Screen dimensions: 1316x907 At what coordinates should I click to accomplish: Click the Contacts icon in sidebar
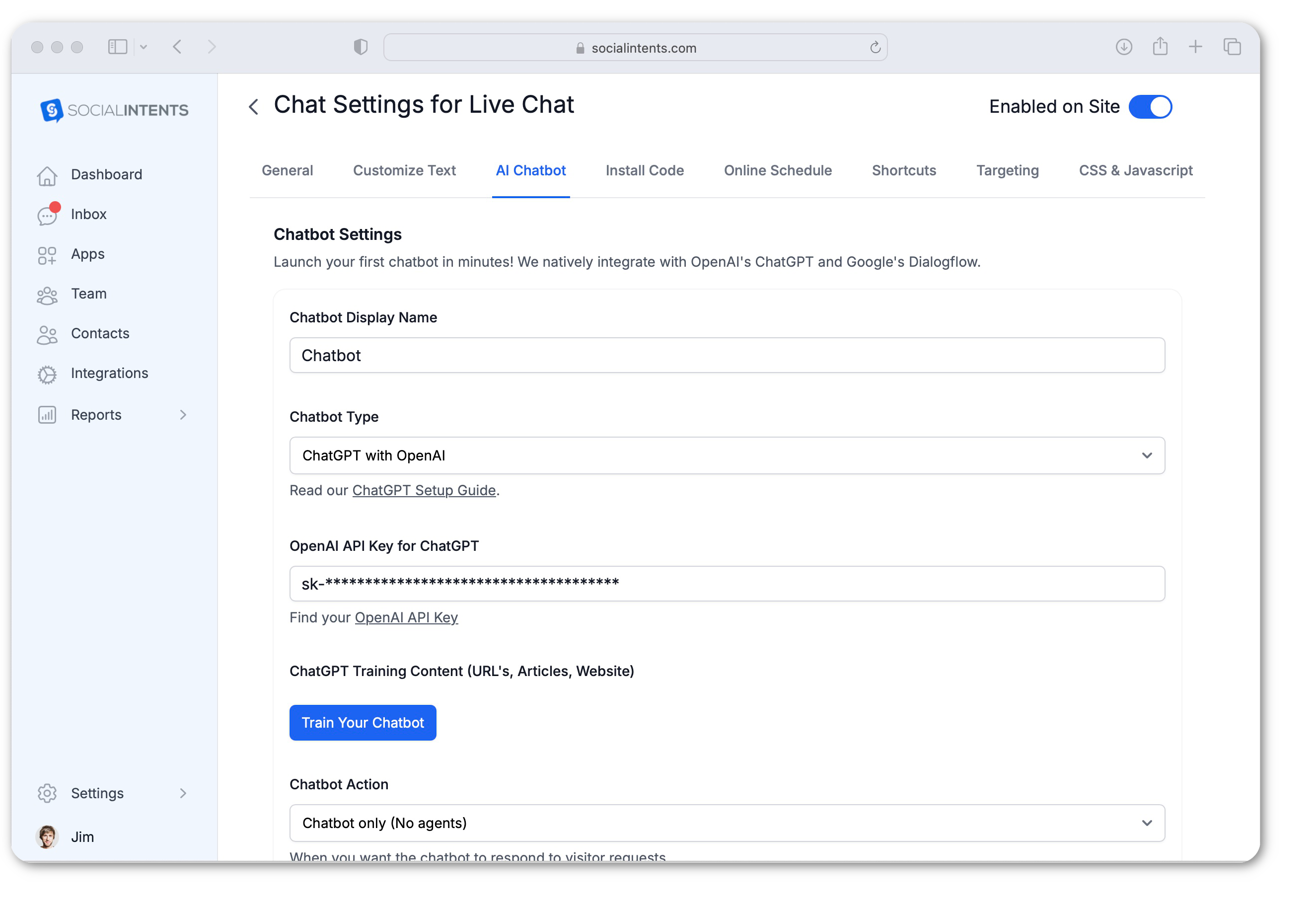[48, 333]
